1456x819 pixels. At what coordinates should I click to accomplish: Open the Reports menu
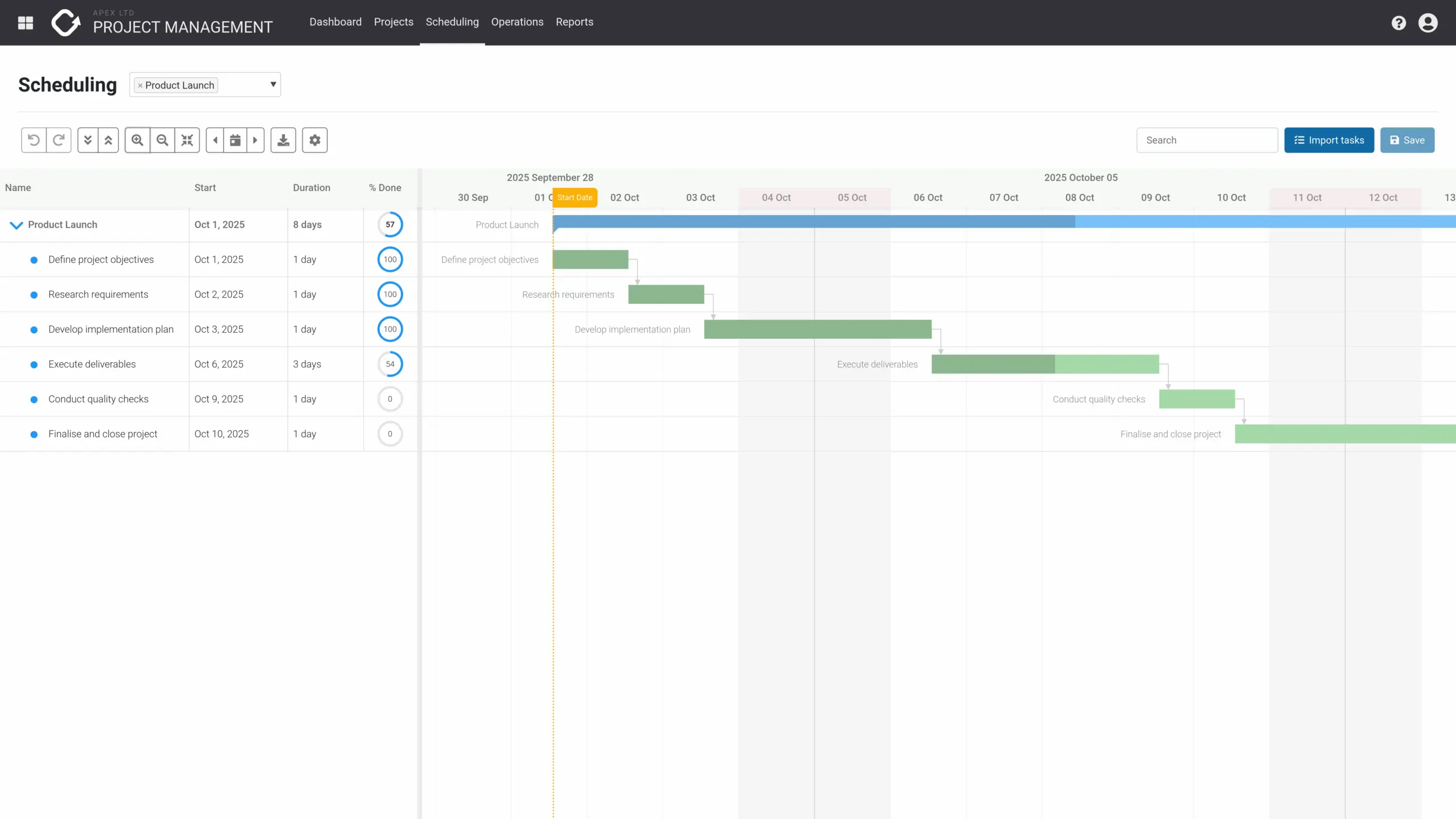coord(574,22)
